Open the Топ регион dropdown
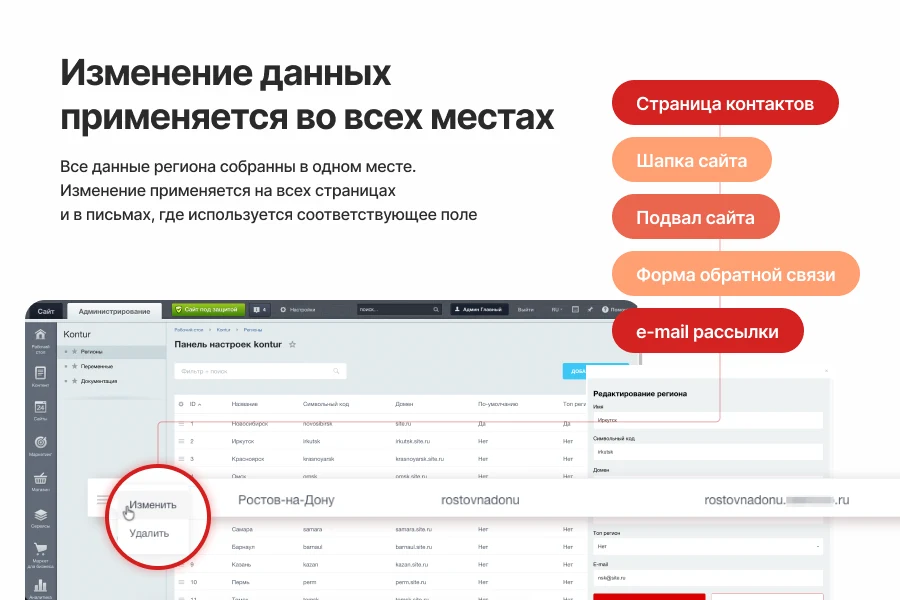 (708, 547)
